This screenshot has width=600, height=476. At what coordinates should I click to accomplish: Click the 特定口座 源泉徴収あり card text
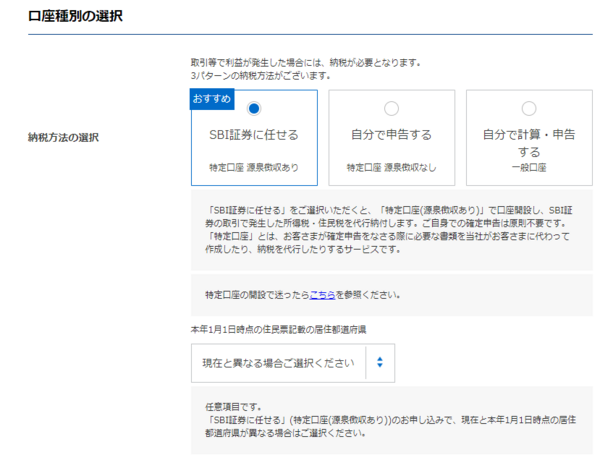254,168
